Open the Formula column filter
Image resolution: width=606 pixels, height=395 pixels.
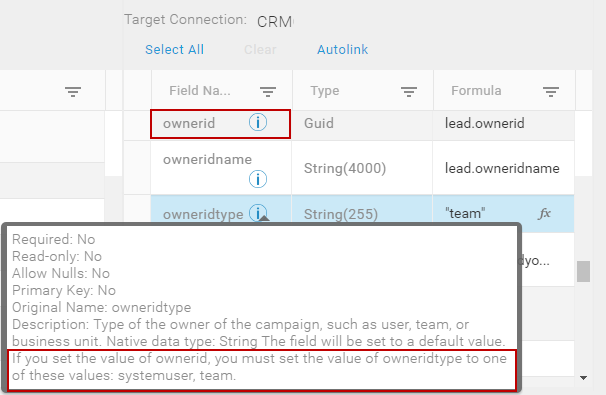[x=551, y=92]
